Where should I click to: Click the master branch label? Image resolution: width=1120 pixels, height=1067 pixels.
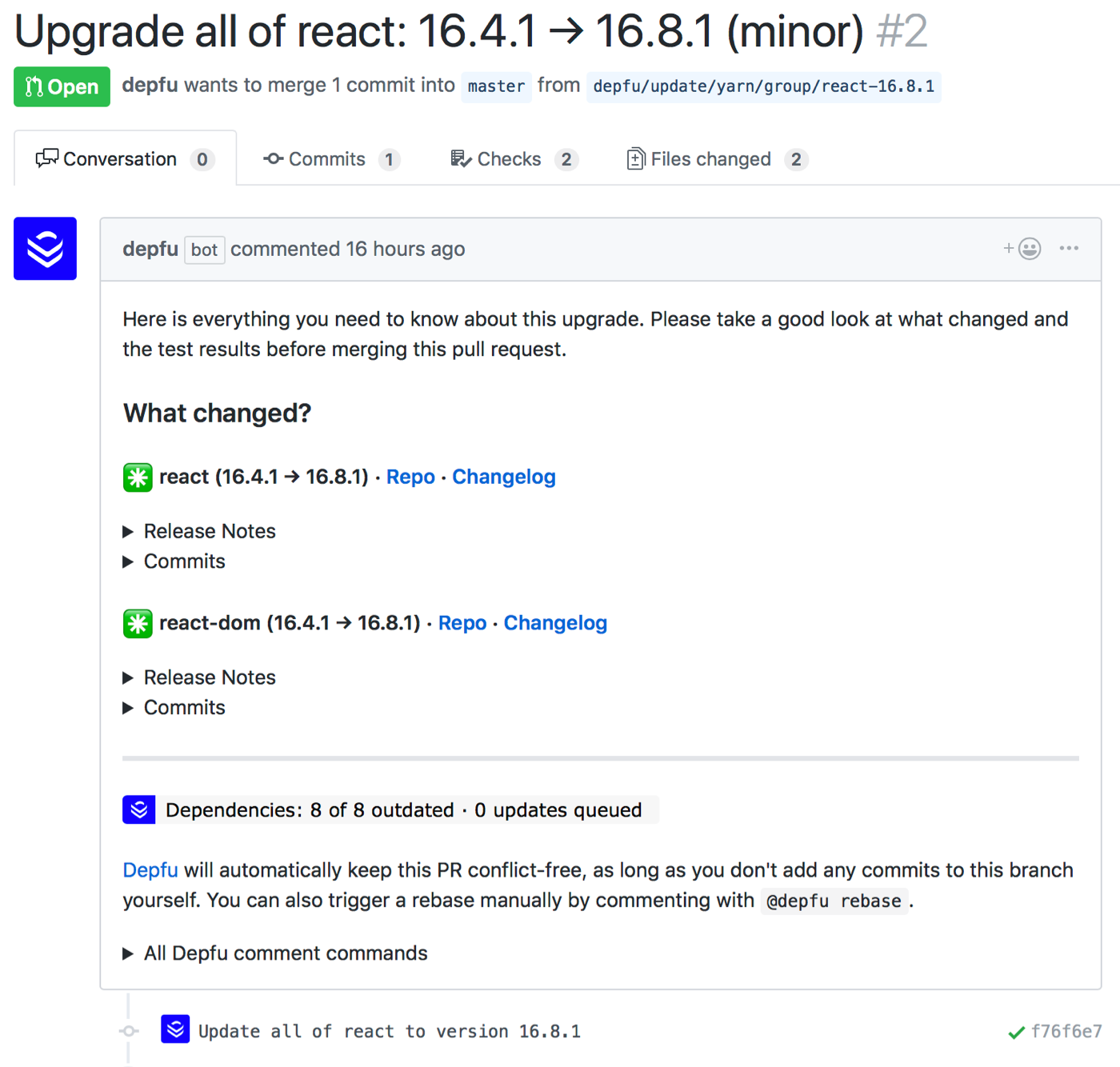[x=496, y=86]
